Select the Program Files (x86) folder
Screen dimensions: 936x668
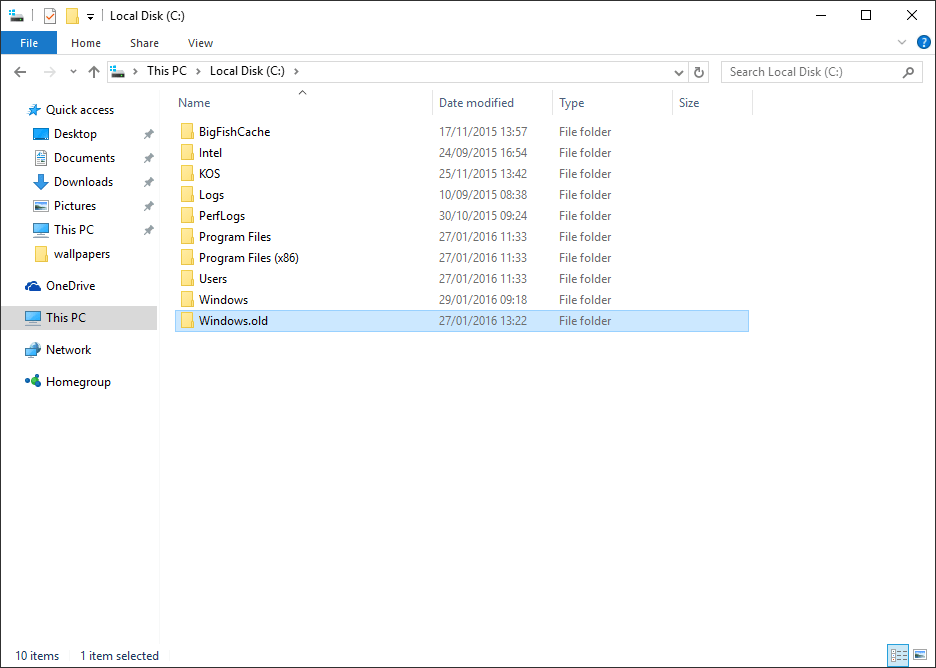248,258
